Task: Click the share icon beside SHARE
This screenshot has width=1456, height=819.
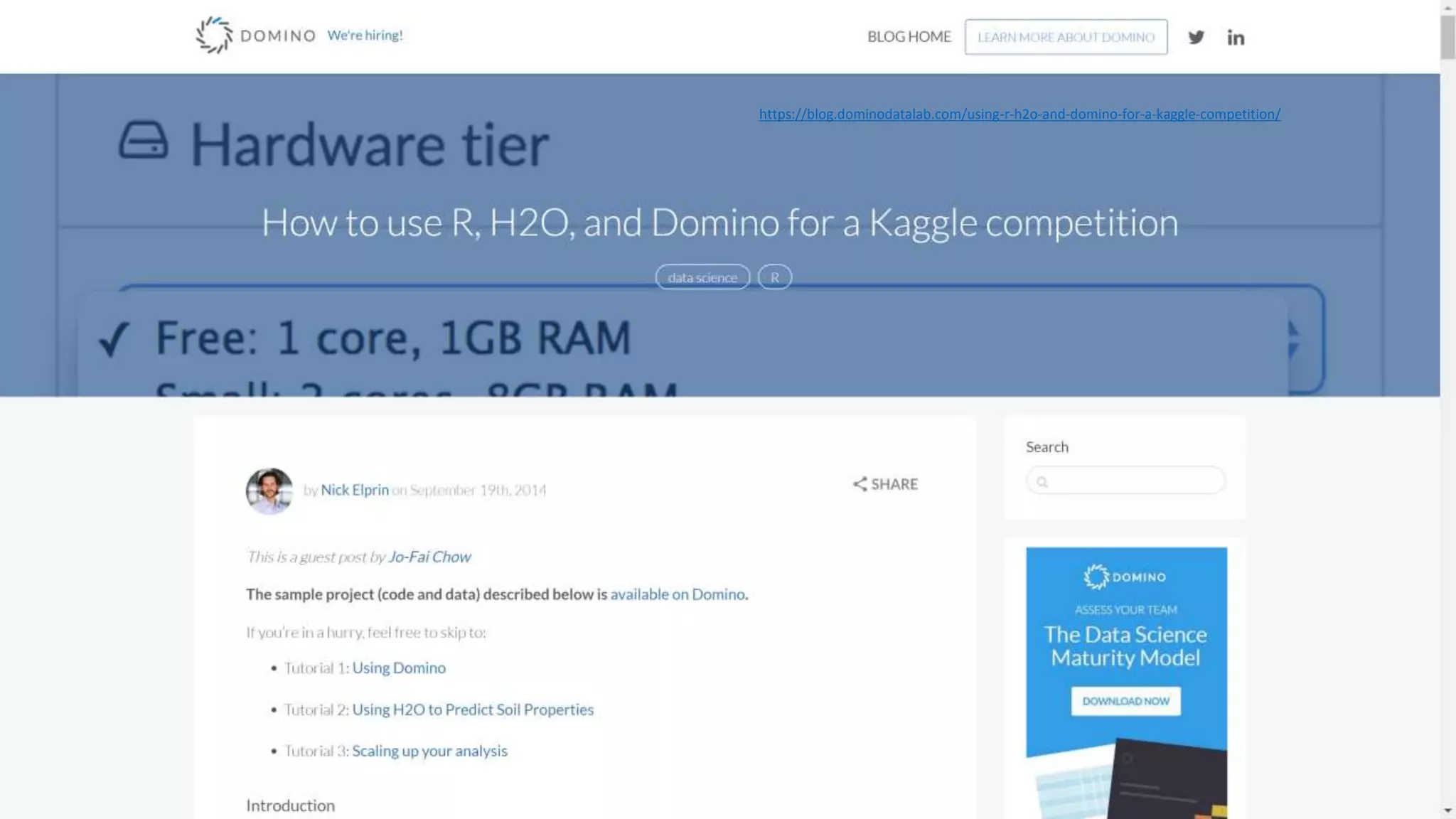Action: point(860,484)
